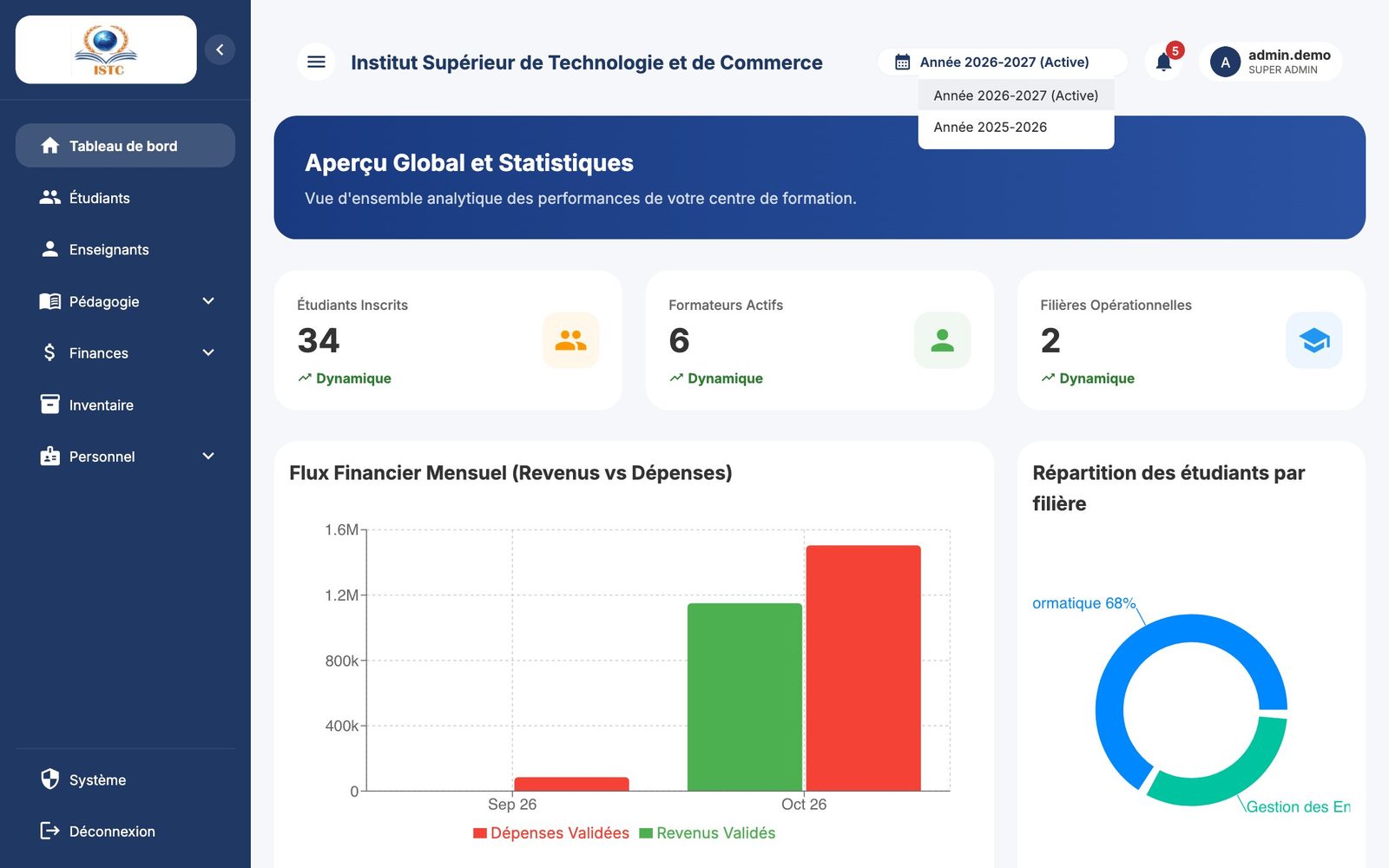Click the ISTC logo
Screen dimensions: 1389x868
106,49
